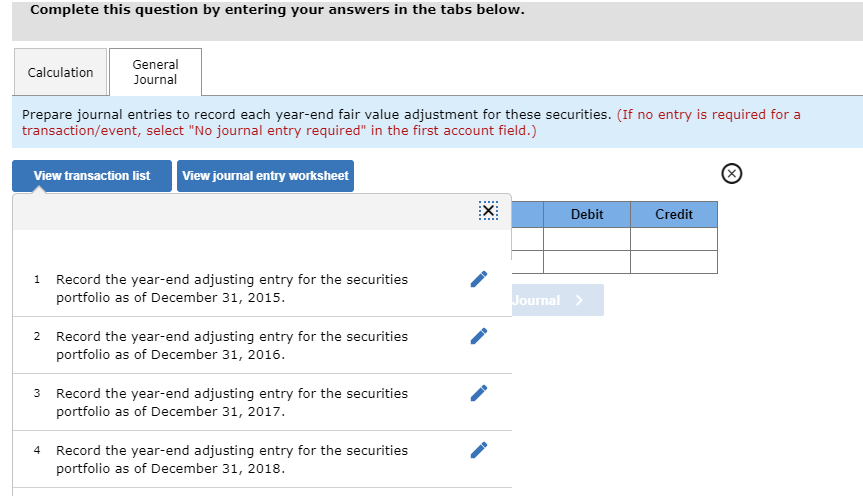
Task: Open the edit pencil for transaction 3
Action: click(479, 392)
